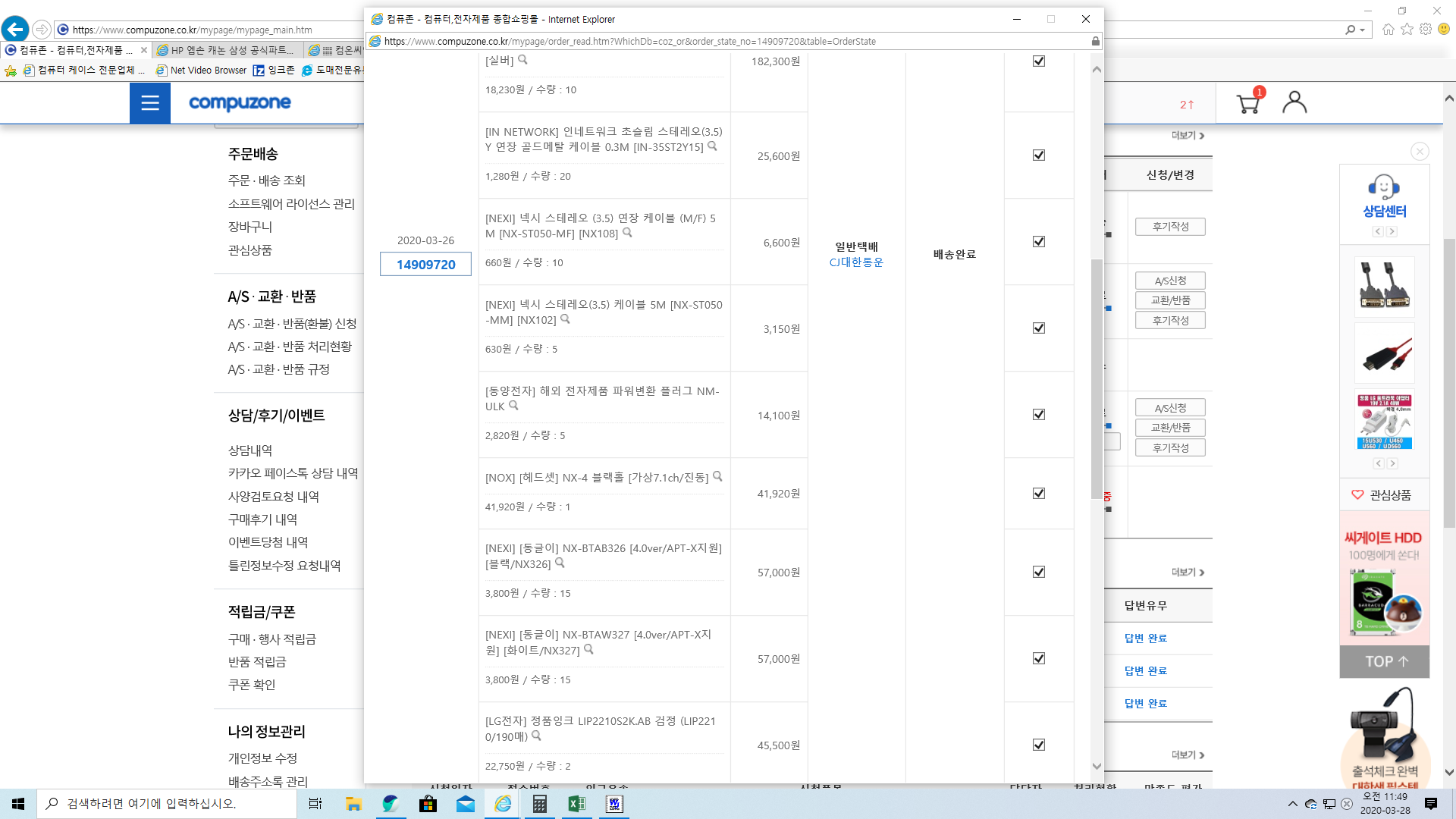Uncheck checkbox for 57,000원 NX-BTAW327 row
The image size is (1456, 819).
tap(1039, 659)
